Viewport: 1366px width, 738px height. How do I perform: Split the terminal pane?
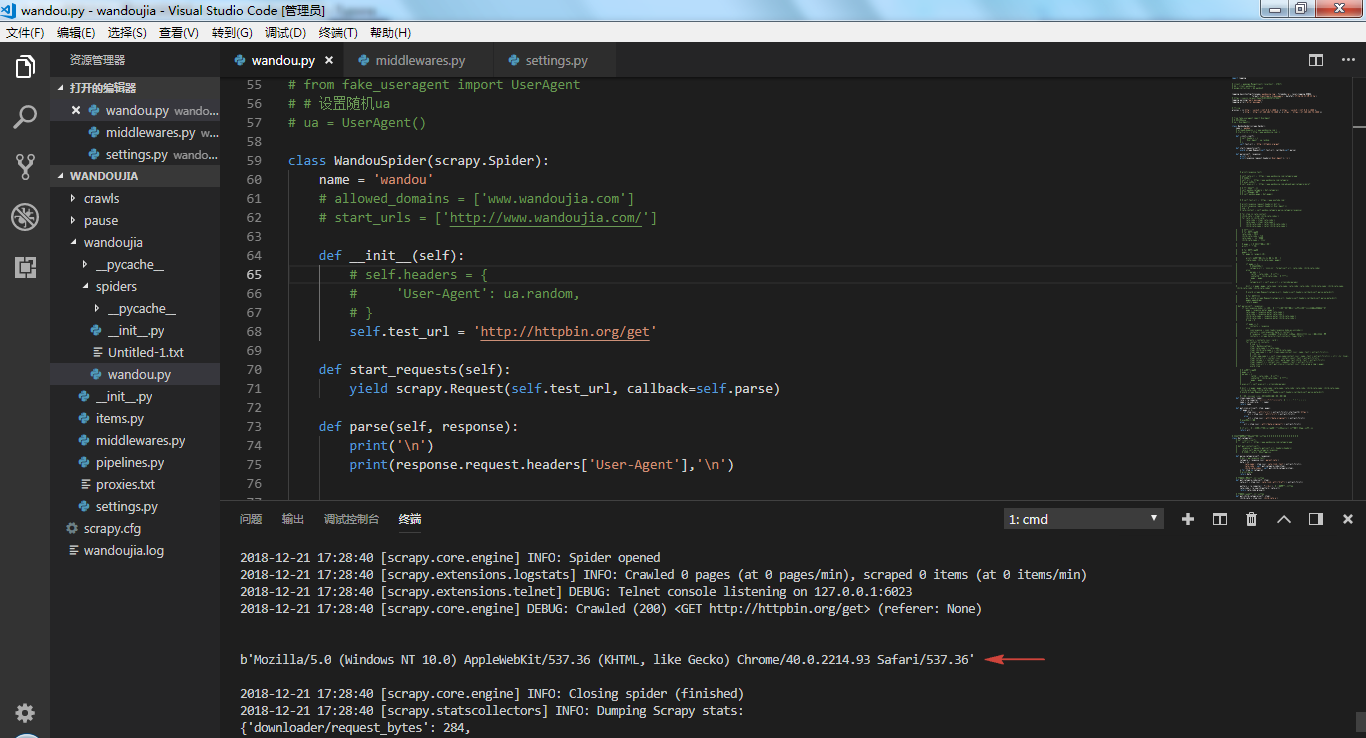[x=1220, y=519]
